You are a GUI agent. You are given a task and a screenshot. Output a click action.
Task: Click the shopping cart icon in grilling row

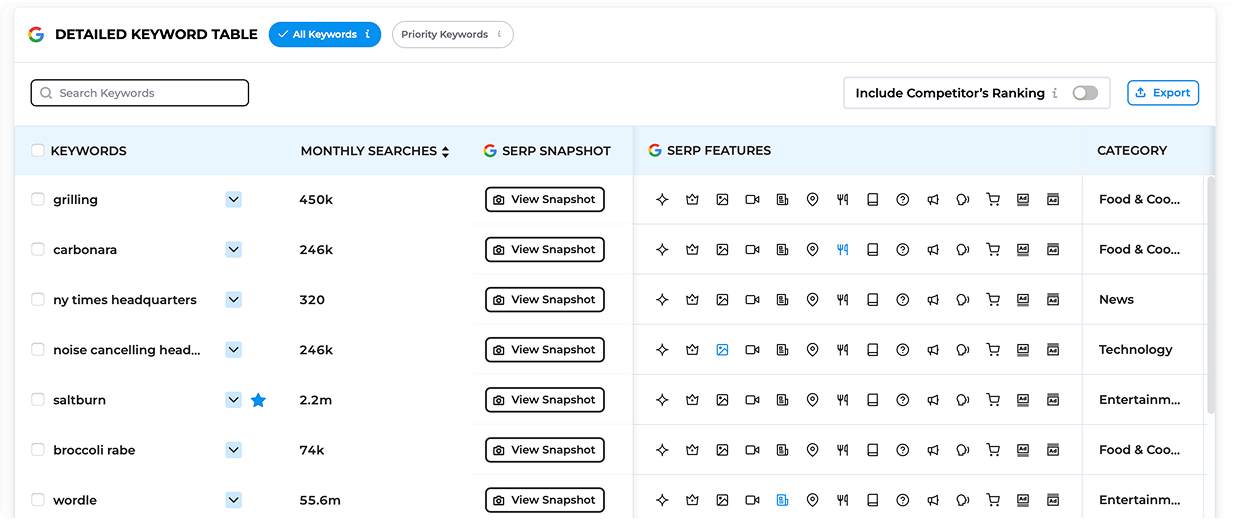pyautogui.click(x=992, y=200)
